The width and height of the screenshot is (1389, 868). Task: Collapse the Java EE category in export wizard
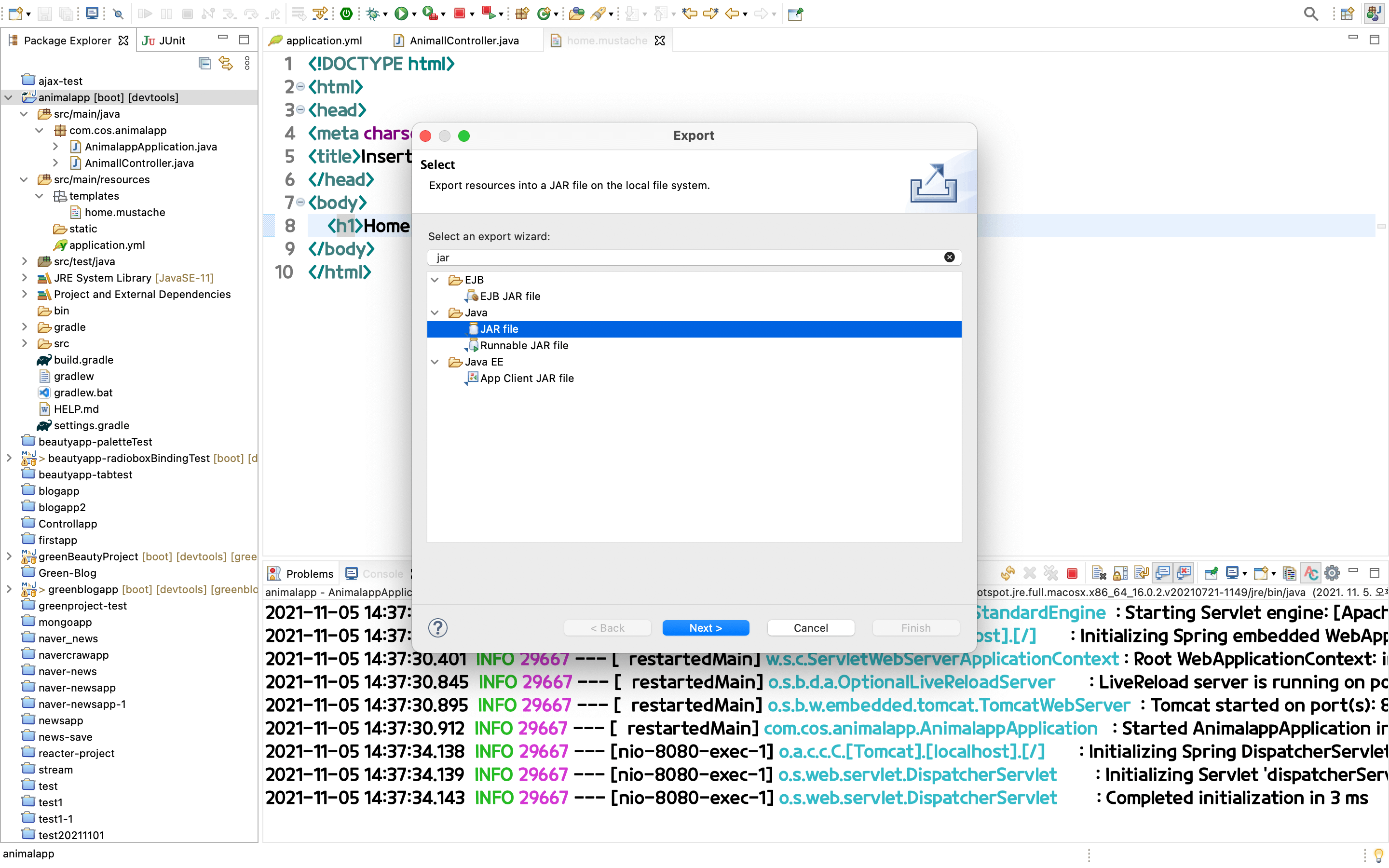point(435,362)
